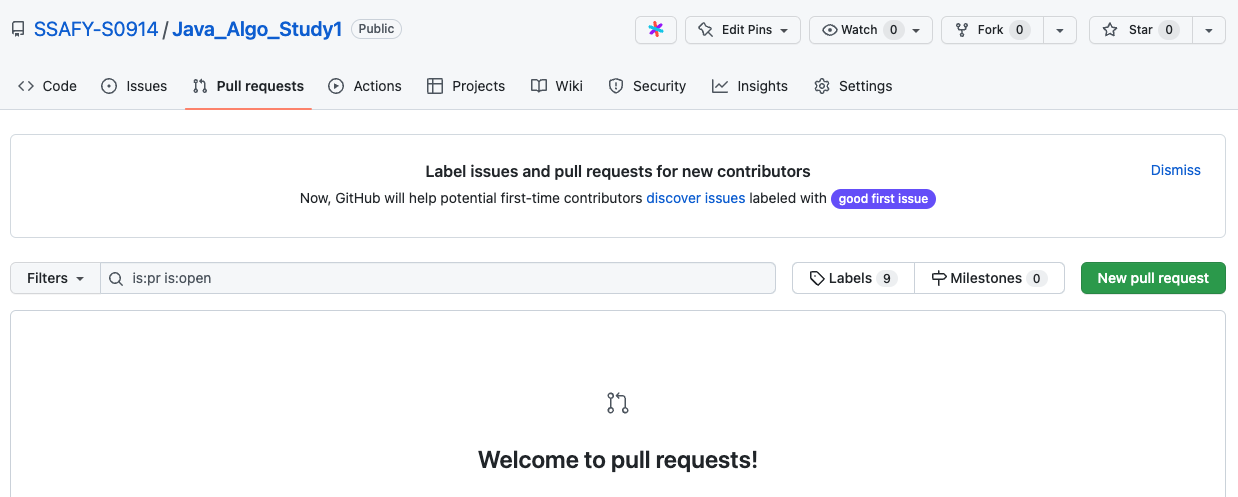
Task: Click the Milestones count badge 0
Action: pos(1036,278)
